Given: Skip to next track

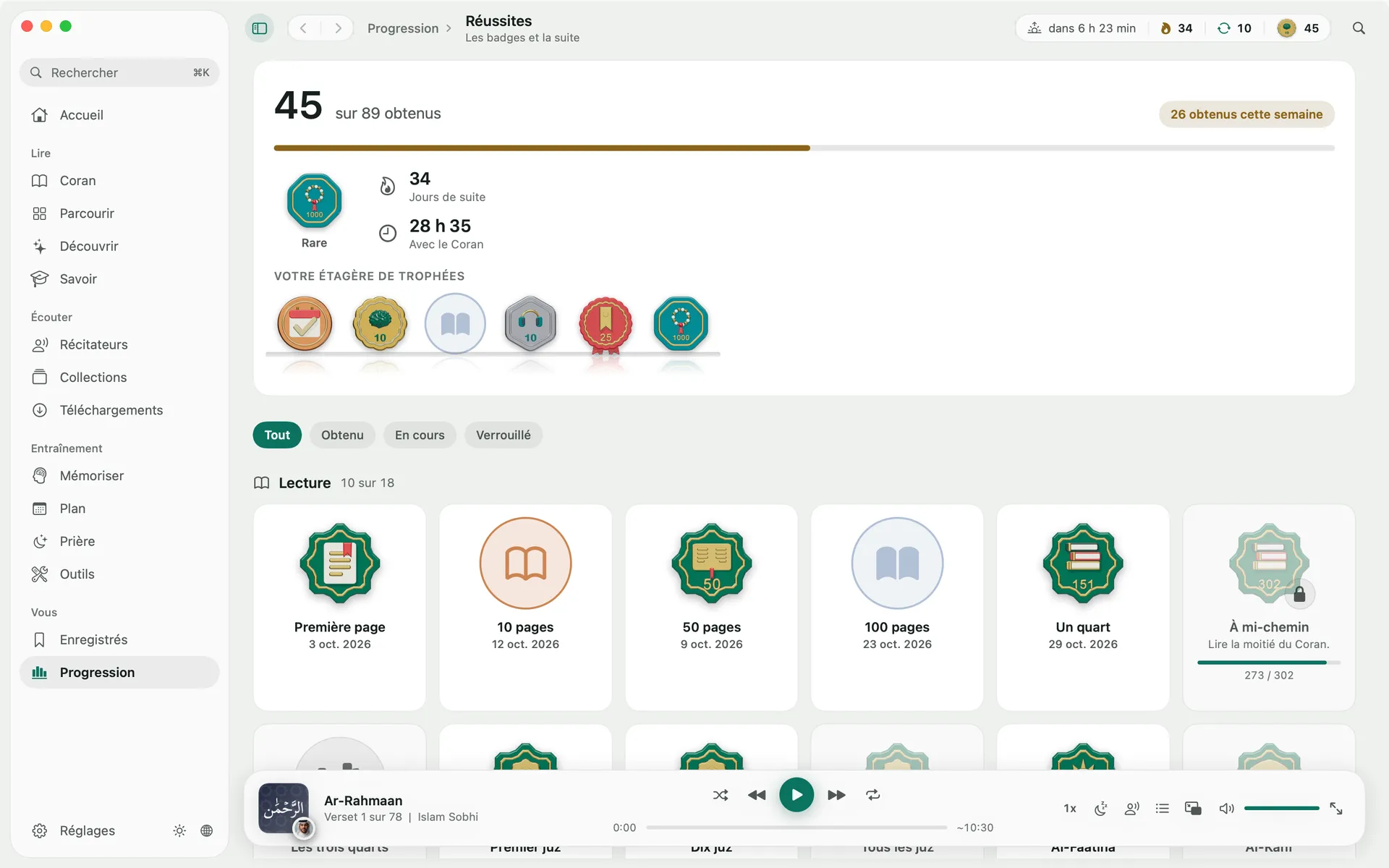Looking at the screenshot, I should 836,795.
